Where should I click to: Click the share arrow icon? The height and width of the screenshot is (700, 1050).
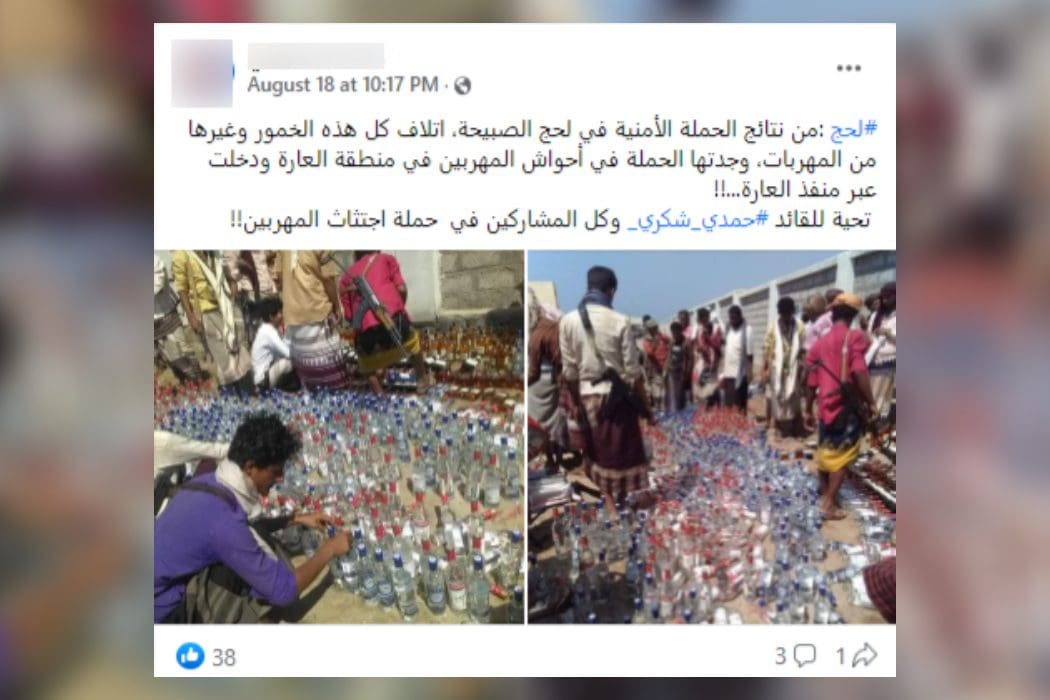point(865,655)
